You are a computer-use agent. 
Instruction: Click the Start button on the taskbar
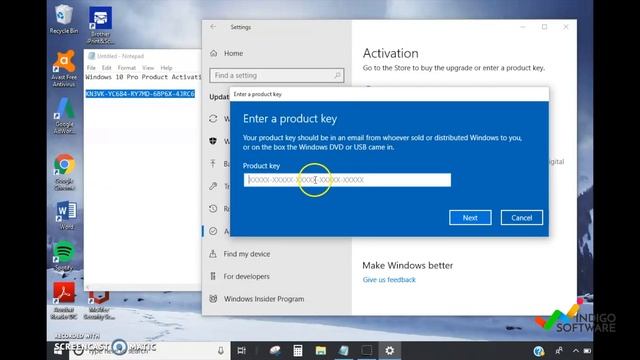(59, 351)
